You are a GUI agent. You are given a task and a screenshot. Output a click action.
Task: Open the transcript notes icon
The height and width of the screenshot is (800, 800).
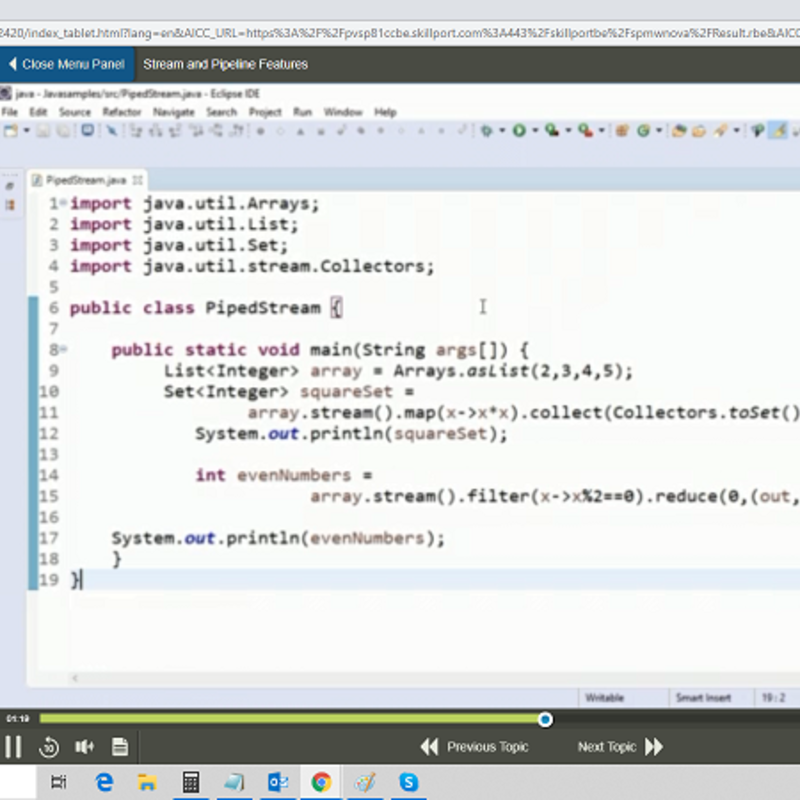pyautogui.click(x=120, y=747)
